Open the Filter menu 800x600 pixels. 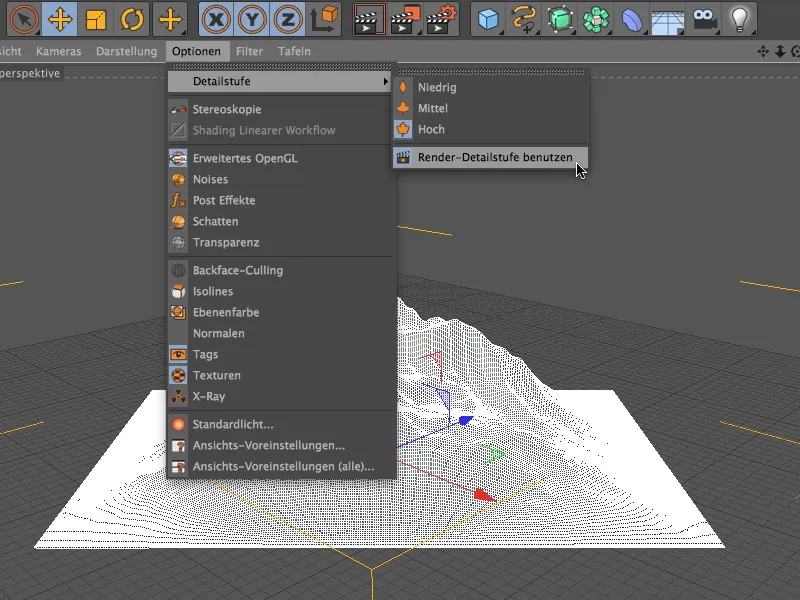pyautogui.click(x=249, y=51)
